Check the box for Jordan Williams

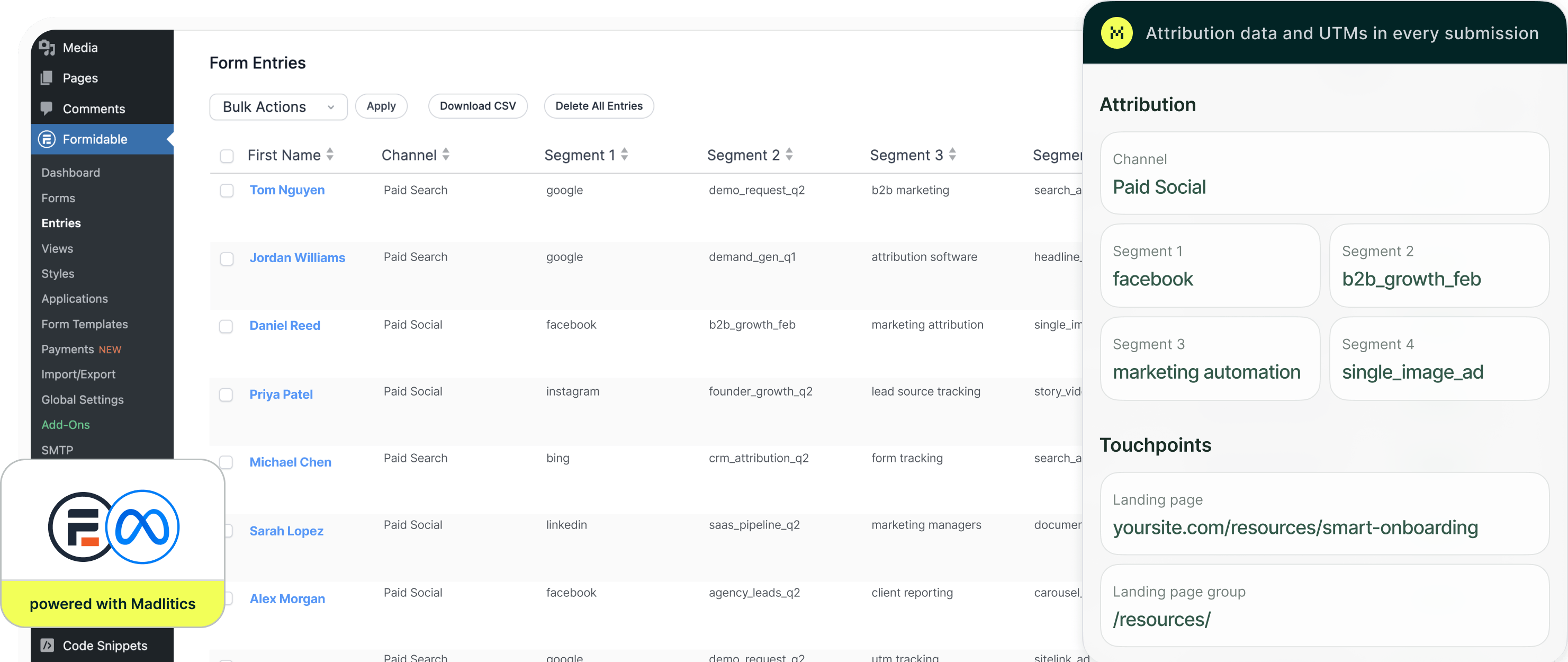tap(227, 259)
